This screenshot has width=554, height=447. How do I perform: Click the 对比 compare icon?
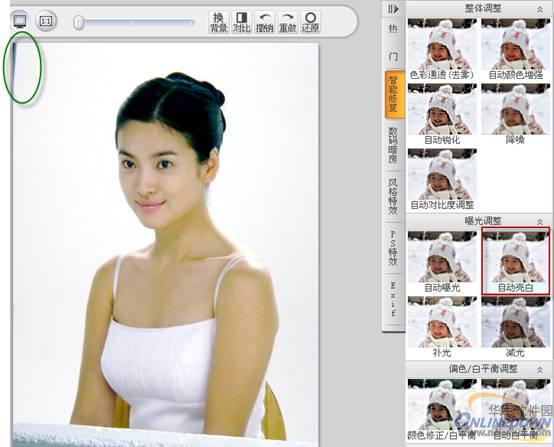pos(242,22)
